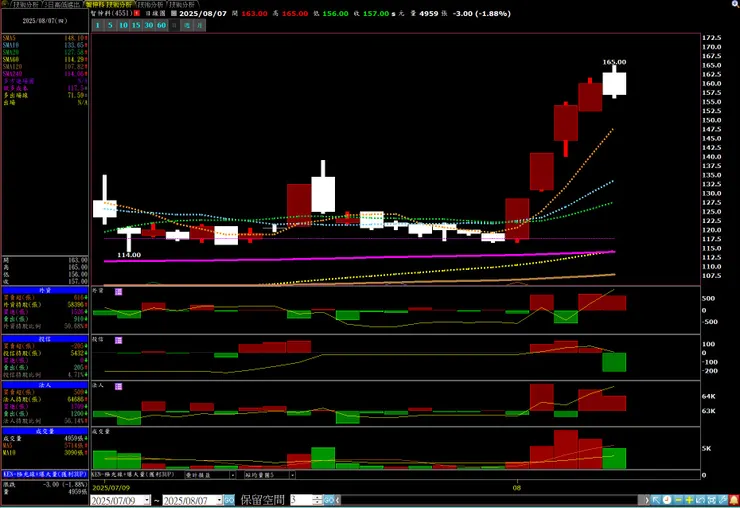Click the SMA120 legend entry
The height and width of the screenshot is (508, 740).
point(45,67)
